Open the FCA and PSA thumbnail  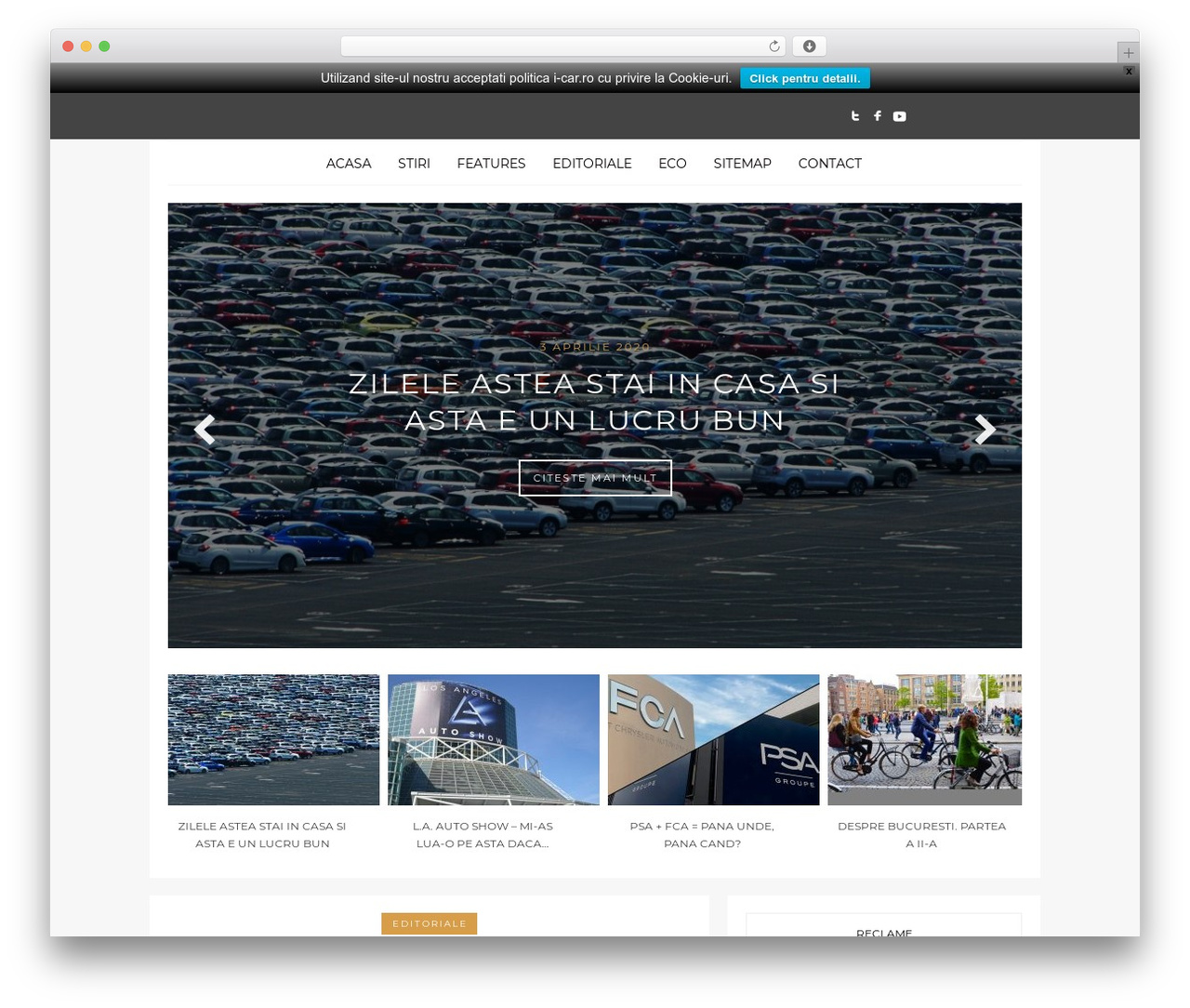pyautogui.click(x=713, y=739)
